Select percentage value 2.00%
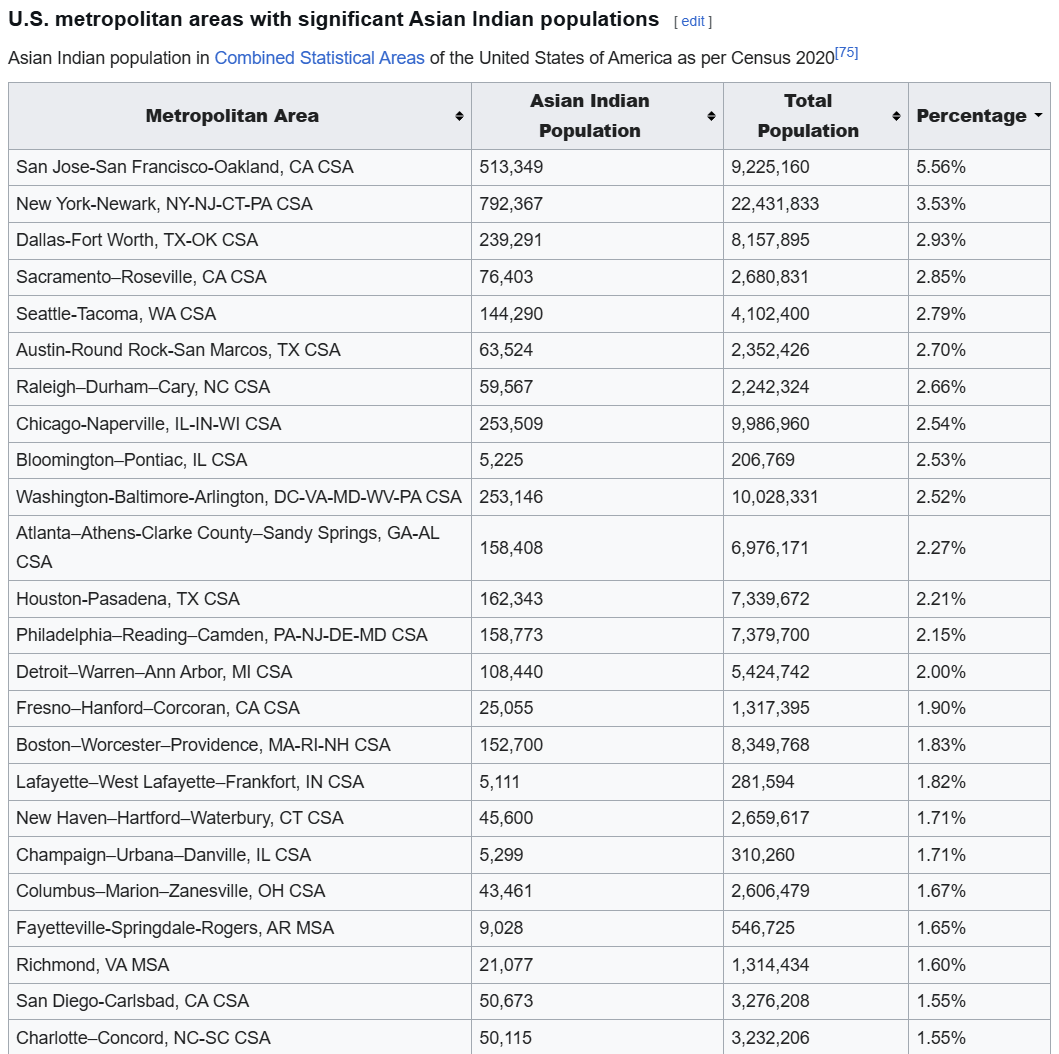Image resolution: width=1059 pixels, height=1054 pixels. point(941,672)
